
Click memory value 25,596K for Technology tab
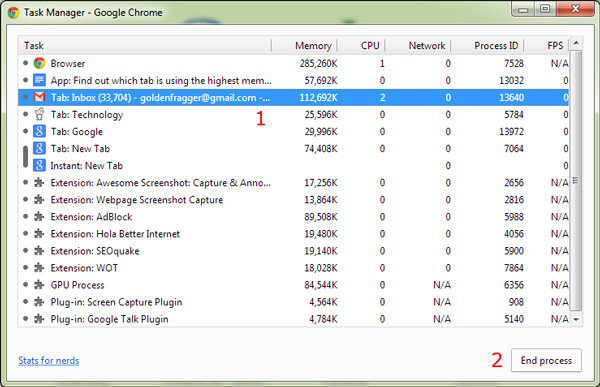321,114
